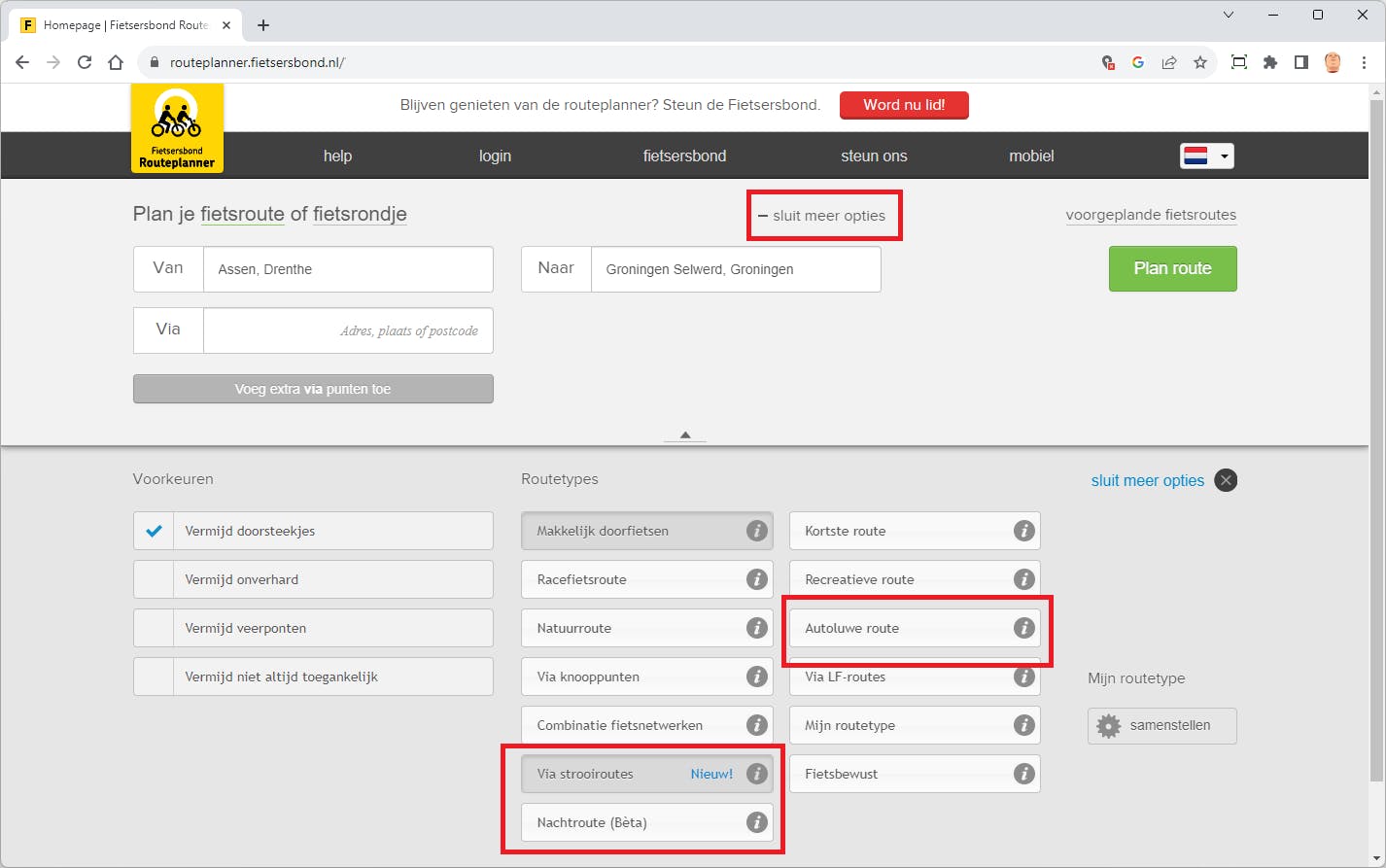Open the language flag dropdown
Viewport: 1386px width, 868px height.
point(1207,156)
